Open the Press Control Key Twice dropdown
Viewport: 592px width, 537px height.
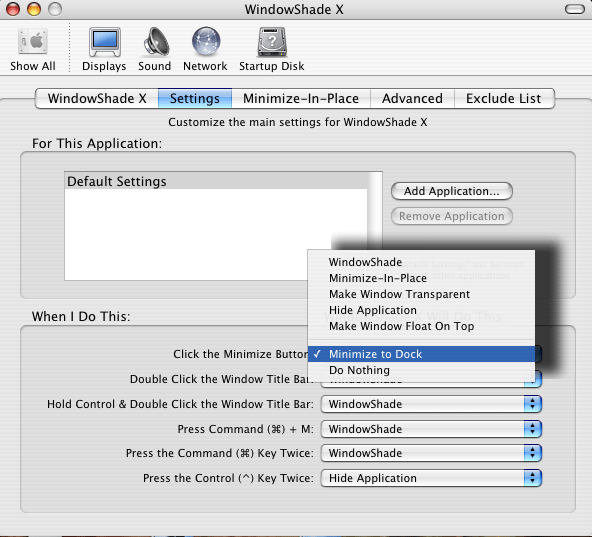tap(431, 478)
